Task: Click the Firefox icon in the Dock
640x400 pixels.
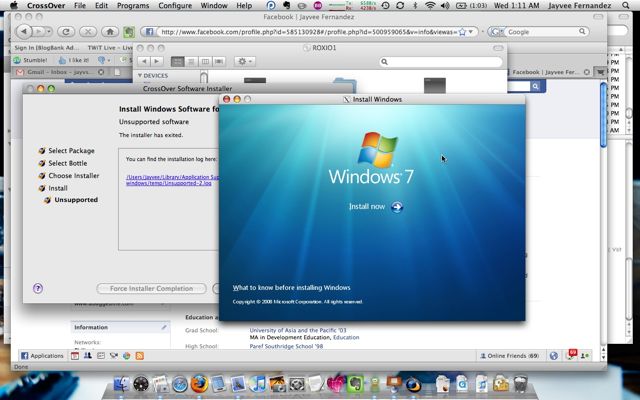Action: pos(200,384)
